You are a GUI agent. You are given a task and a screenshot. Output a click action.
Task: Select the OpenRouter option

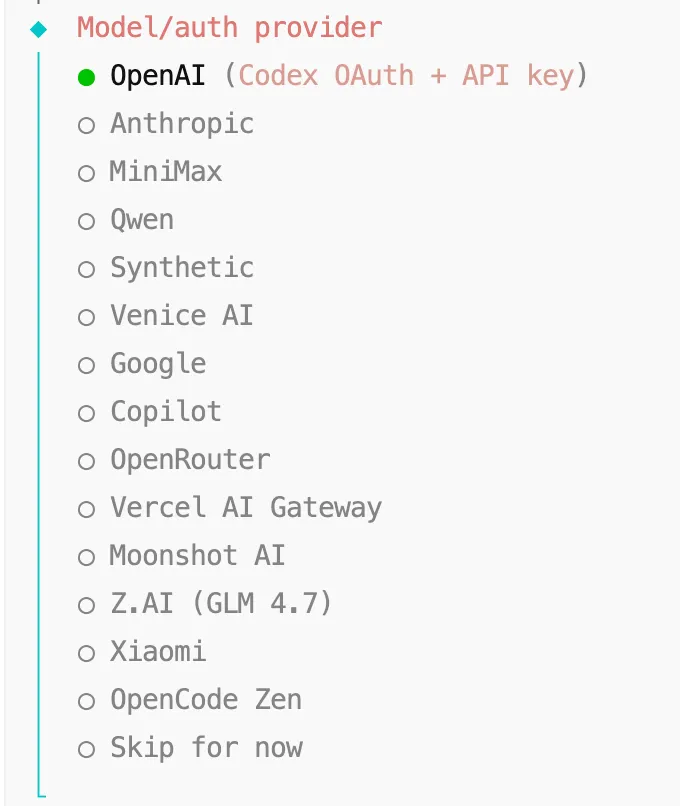87,461
